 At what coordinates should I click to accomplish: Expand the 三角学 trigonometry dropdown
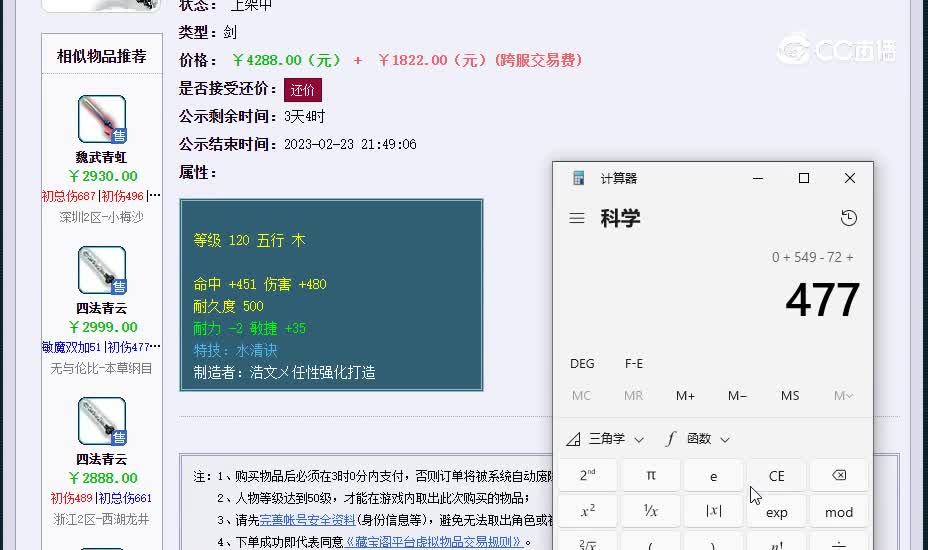pos(605,439)
